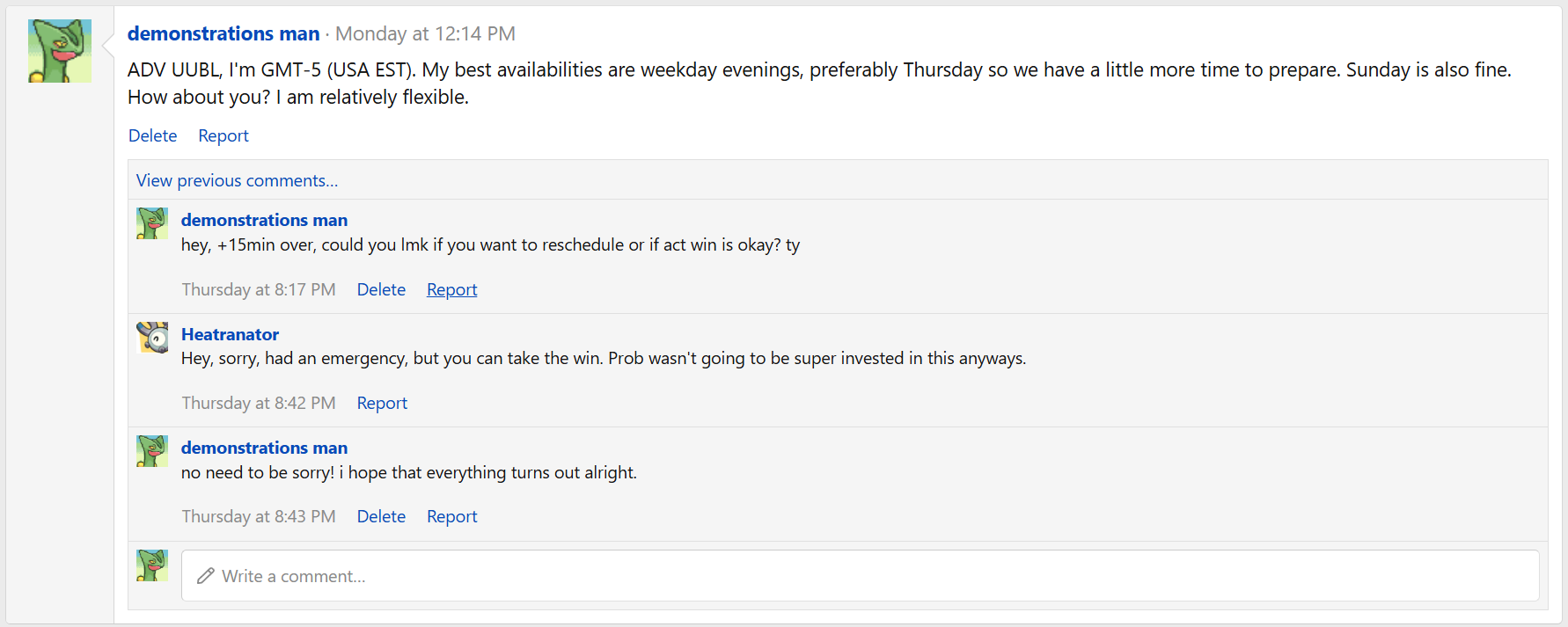Click the large avatar of the main post
Viewport: 1568px width, 627px height.
click(x=60, y=51)
